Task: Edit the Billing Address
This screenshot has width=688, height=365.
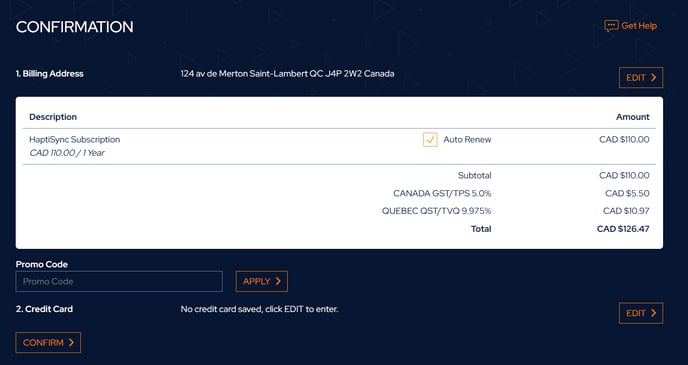Action: point(641,78)
